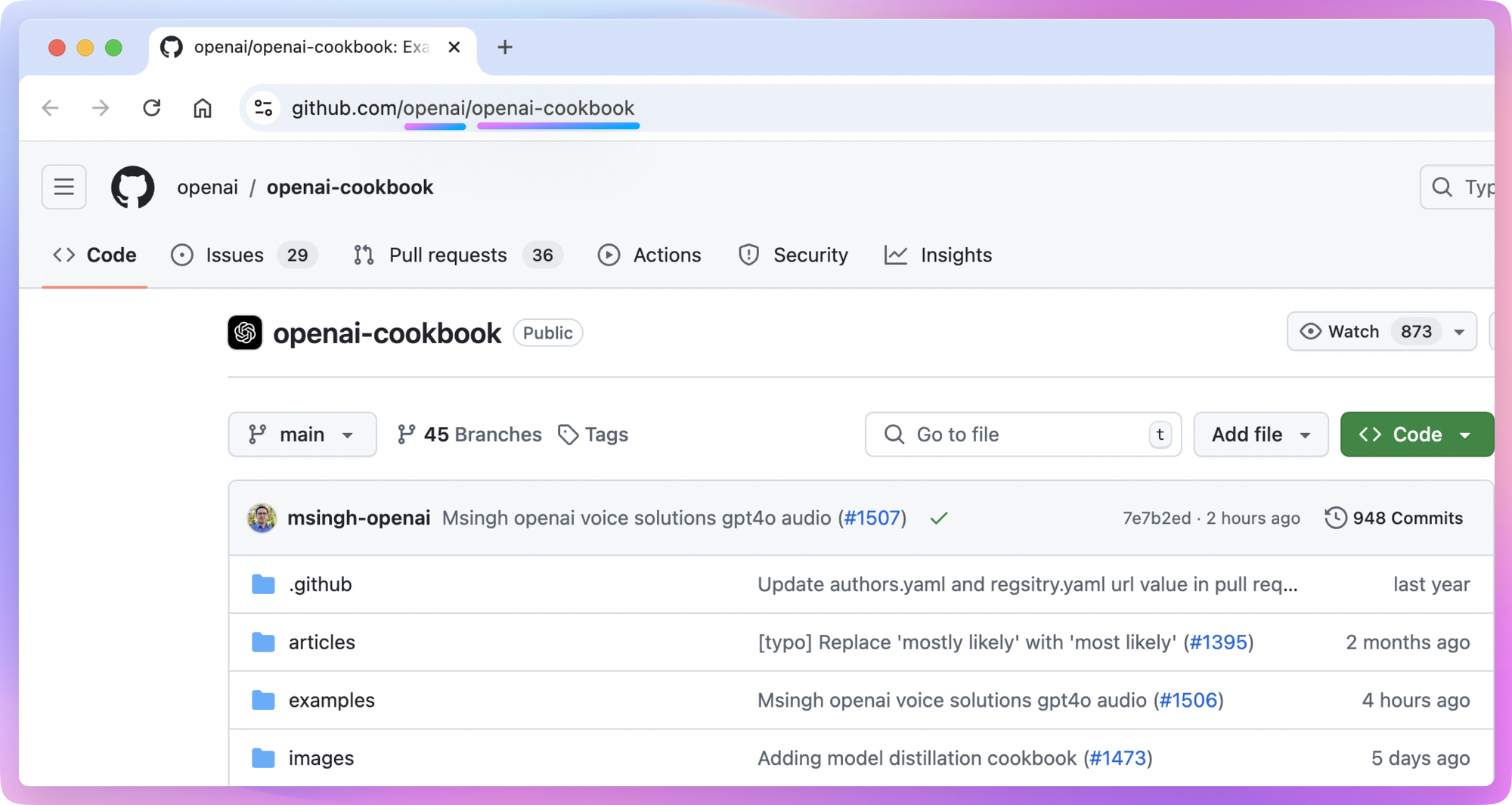The image size is (1512, 805).
Task: Click openai-cookbook in the header breadcrumb
Action: click(350, 187)
